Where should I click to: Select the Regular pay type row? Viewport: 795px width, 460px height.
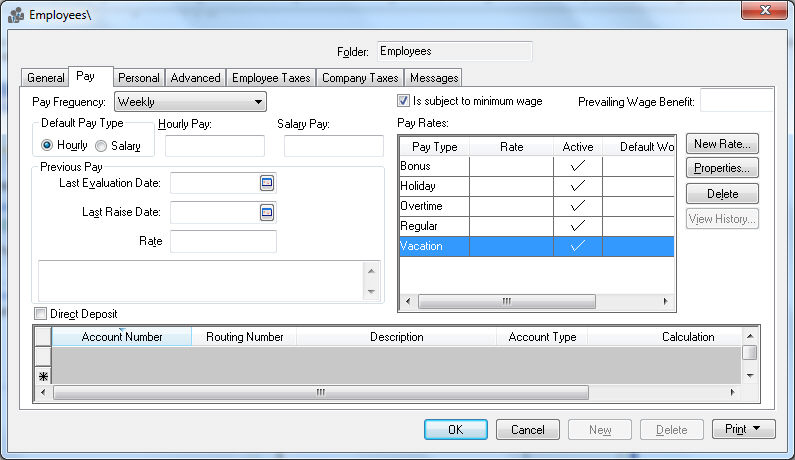pyautogui.click(x=434, y=226)
